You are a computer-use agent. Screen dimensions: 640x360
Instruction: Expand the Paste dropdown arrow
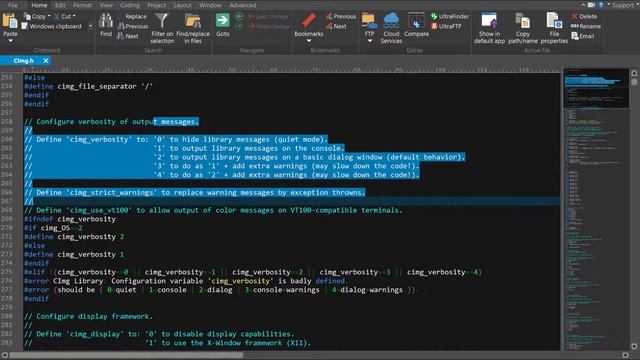coord(10,41)
